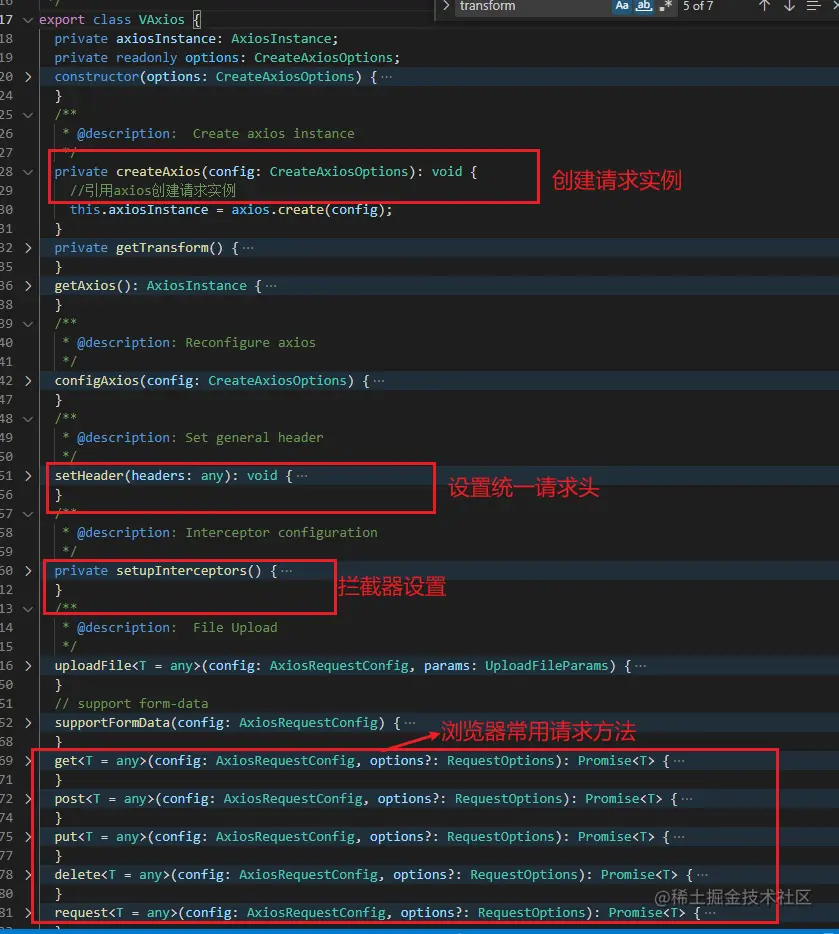839x934 pixels.
Task: Collapse the VAxios class fold arrow
Action: click(27, 20)
